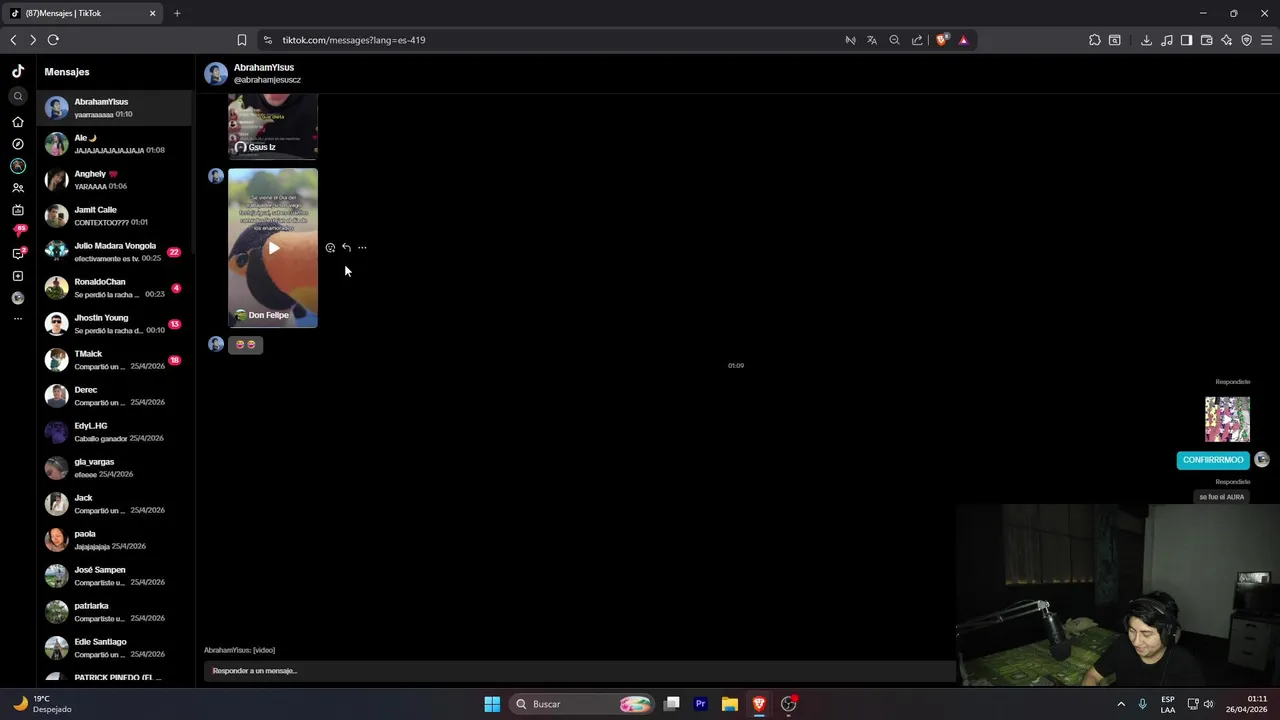This screenshot has width=1280, height=720.
Task: Open more options for Don Felipe video
Action: (362, 248)
